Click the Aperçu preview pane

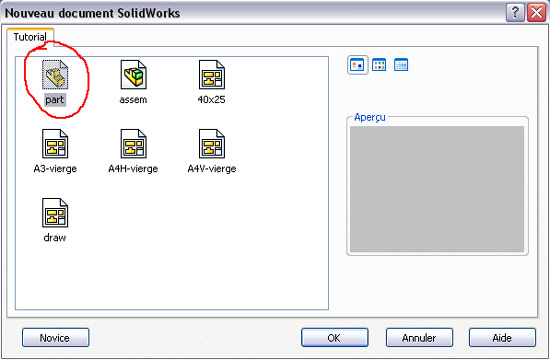[437, 189]
